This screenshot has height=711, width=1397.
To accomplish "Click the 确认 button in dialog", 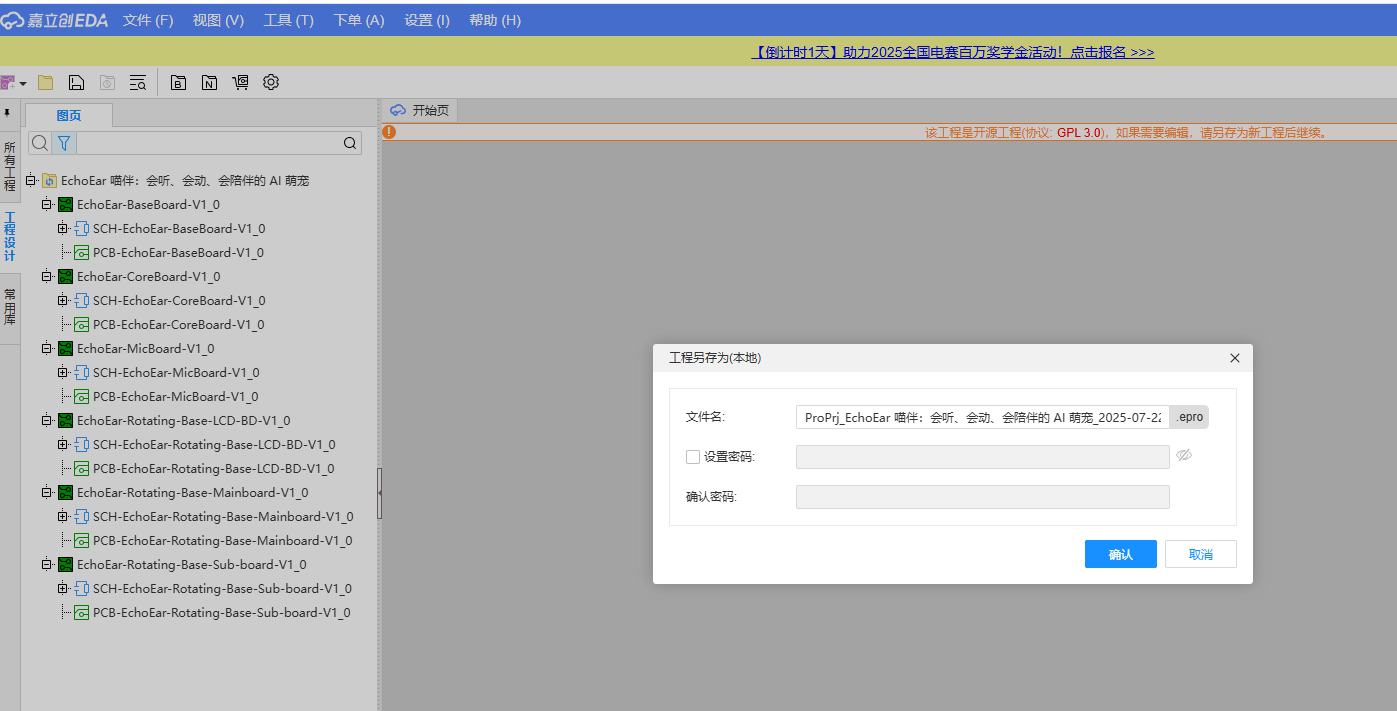I will click(1120, 554).
